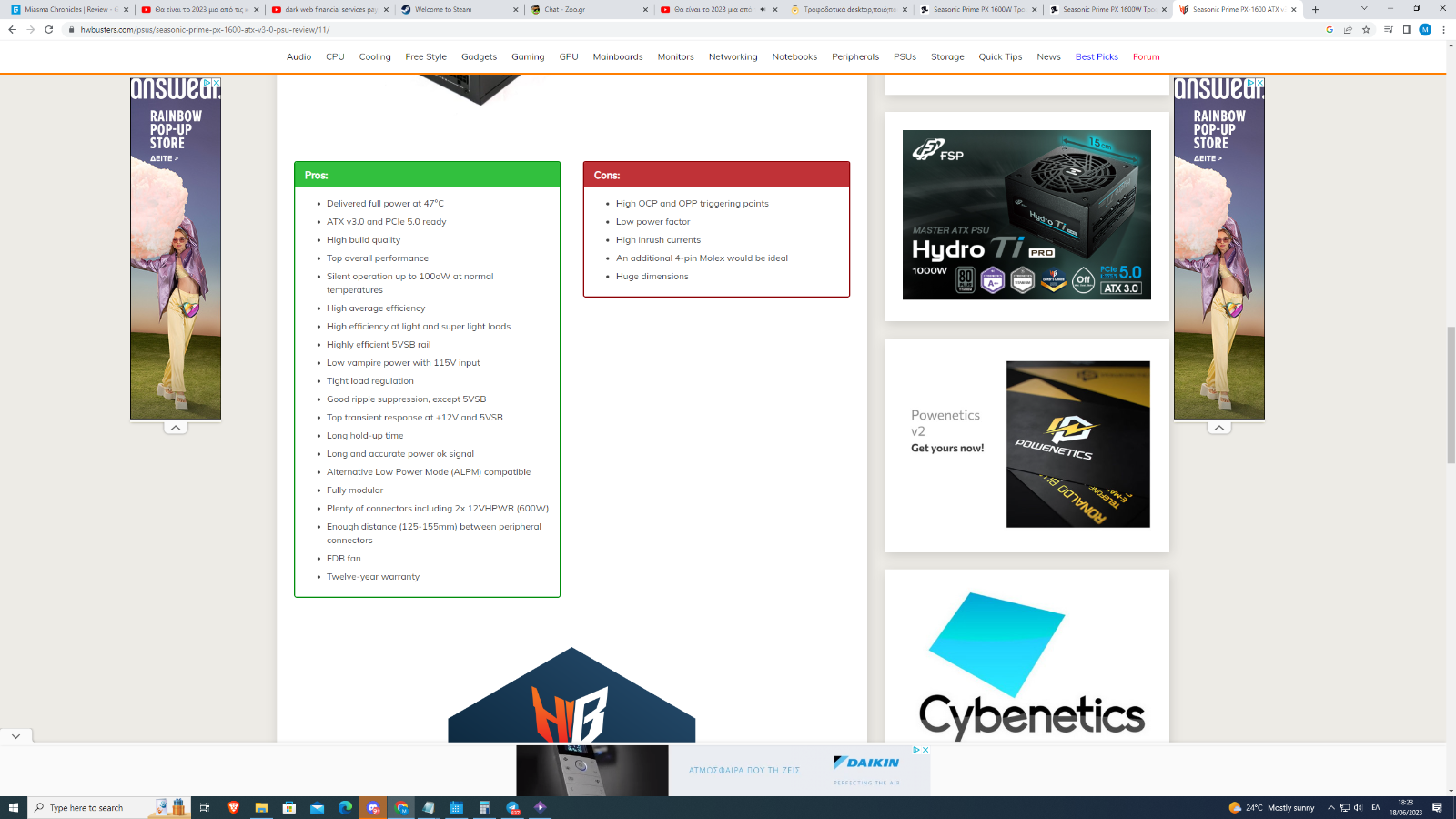Close the left Answear ad
1456x819 pixels.
click(217, 82)
